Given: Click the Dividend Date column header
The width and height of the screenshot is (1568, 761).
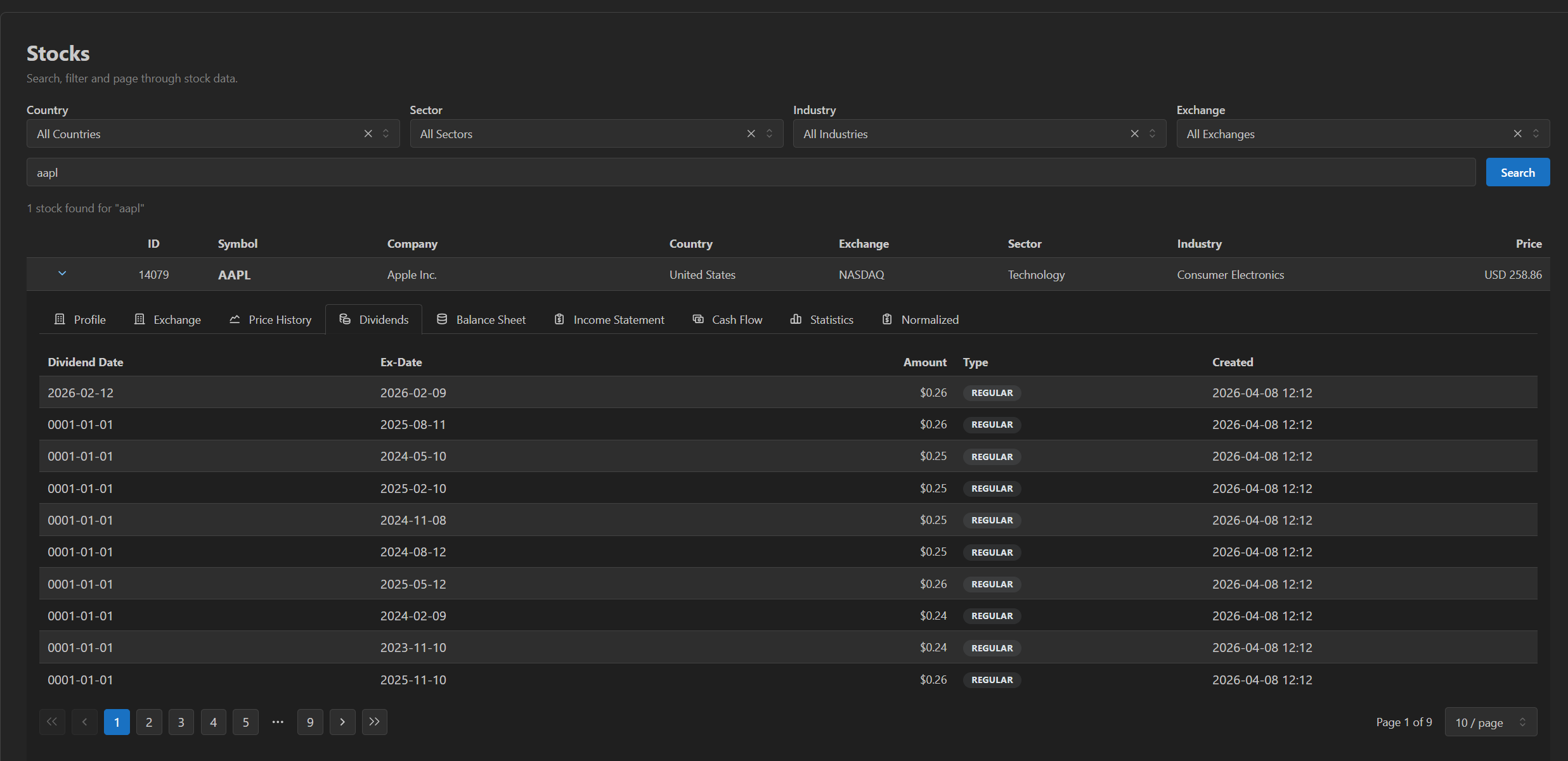Looking at the screenshot, I should coord(86,362).
